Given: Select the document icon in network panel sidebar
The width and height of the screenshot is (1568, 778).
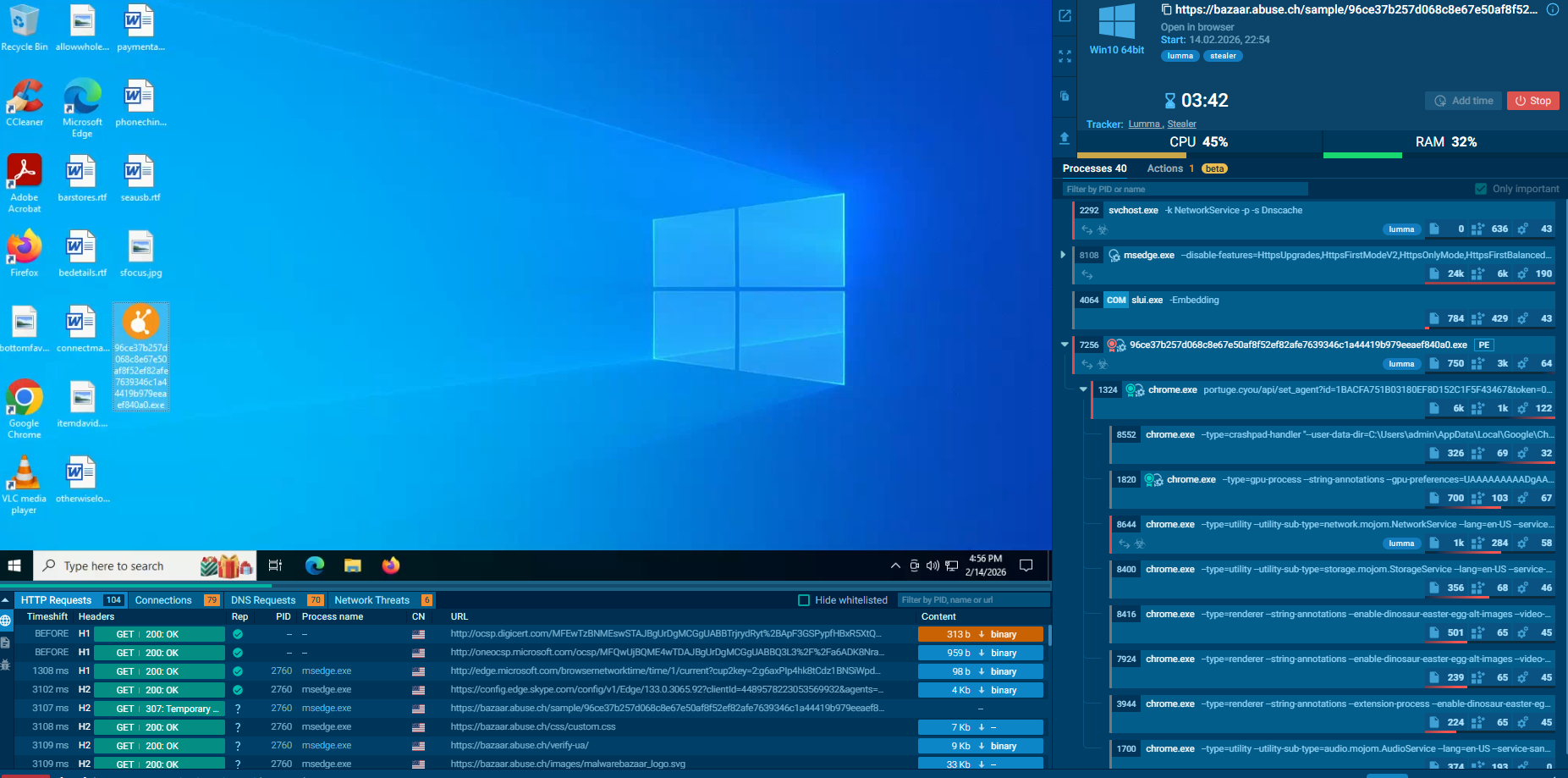Looking at the screenshot, I should pyautogui.click(x=6, y=643).
